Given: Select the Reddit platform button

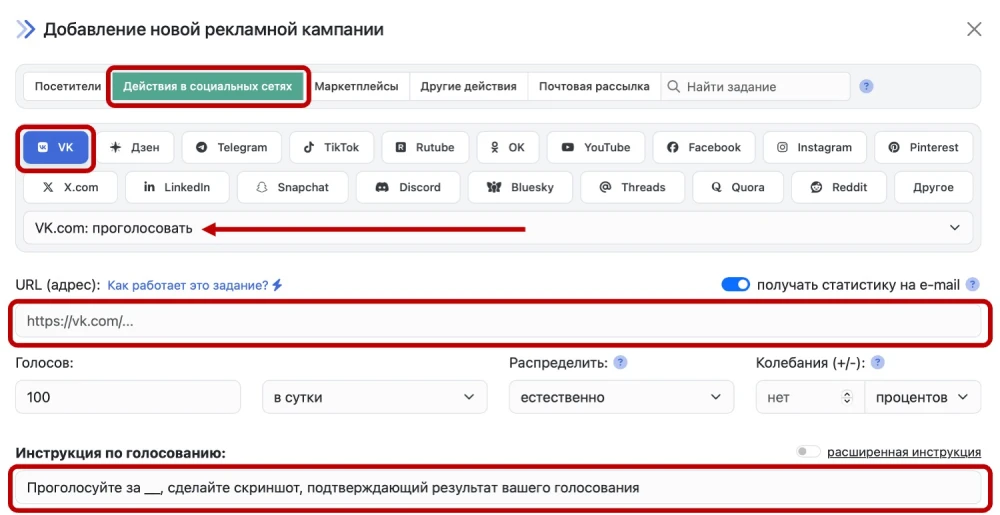Looking at the screenshot, I should click(840, 187).
